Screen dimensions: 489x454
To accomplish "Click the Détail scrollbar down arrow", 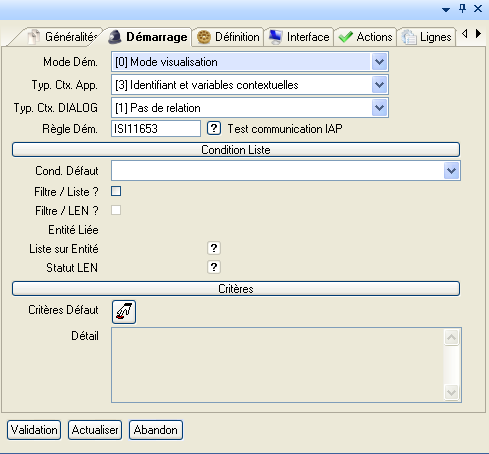I will point(452,392).
